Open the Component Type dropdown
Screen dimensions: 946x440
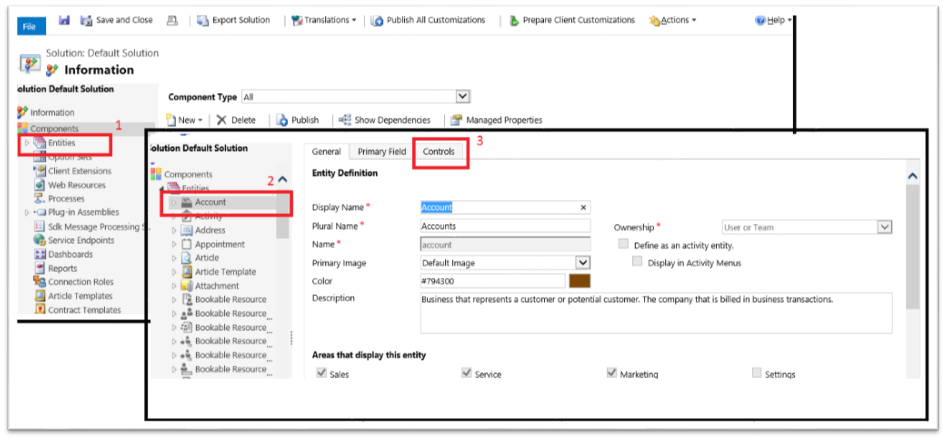(x=462, y=97)
